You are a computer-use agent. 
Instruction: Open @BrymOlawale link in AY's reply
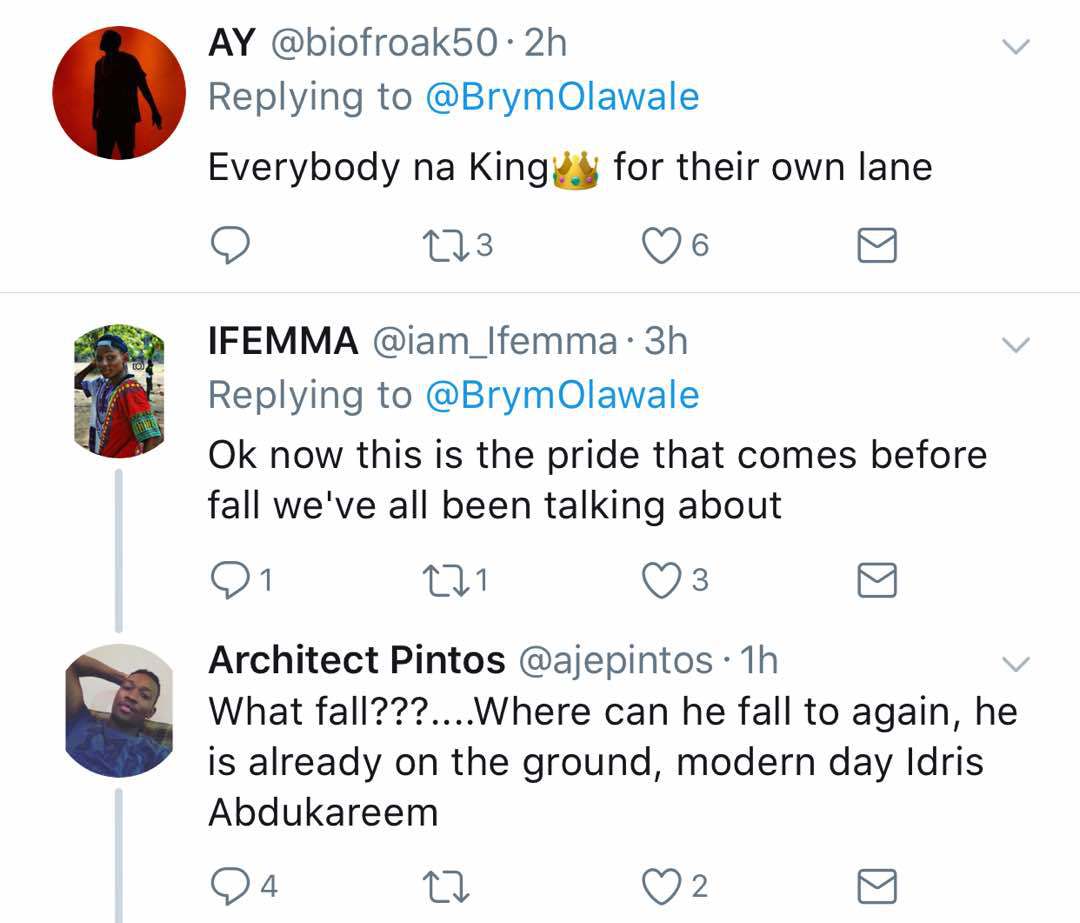(x=562, y=97)
